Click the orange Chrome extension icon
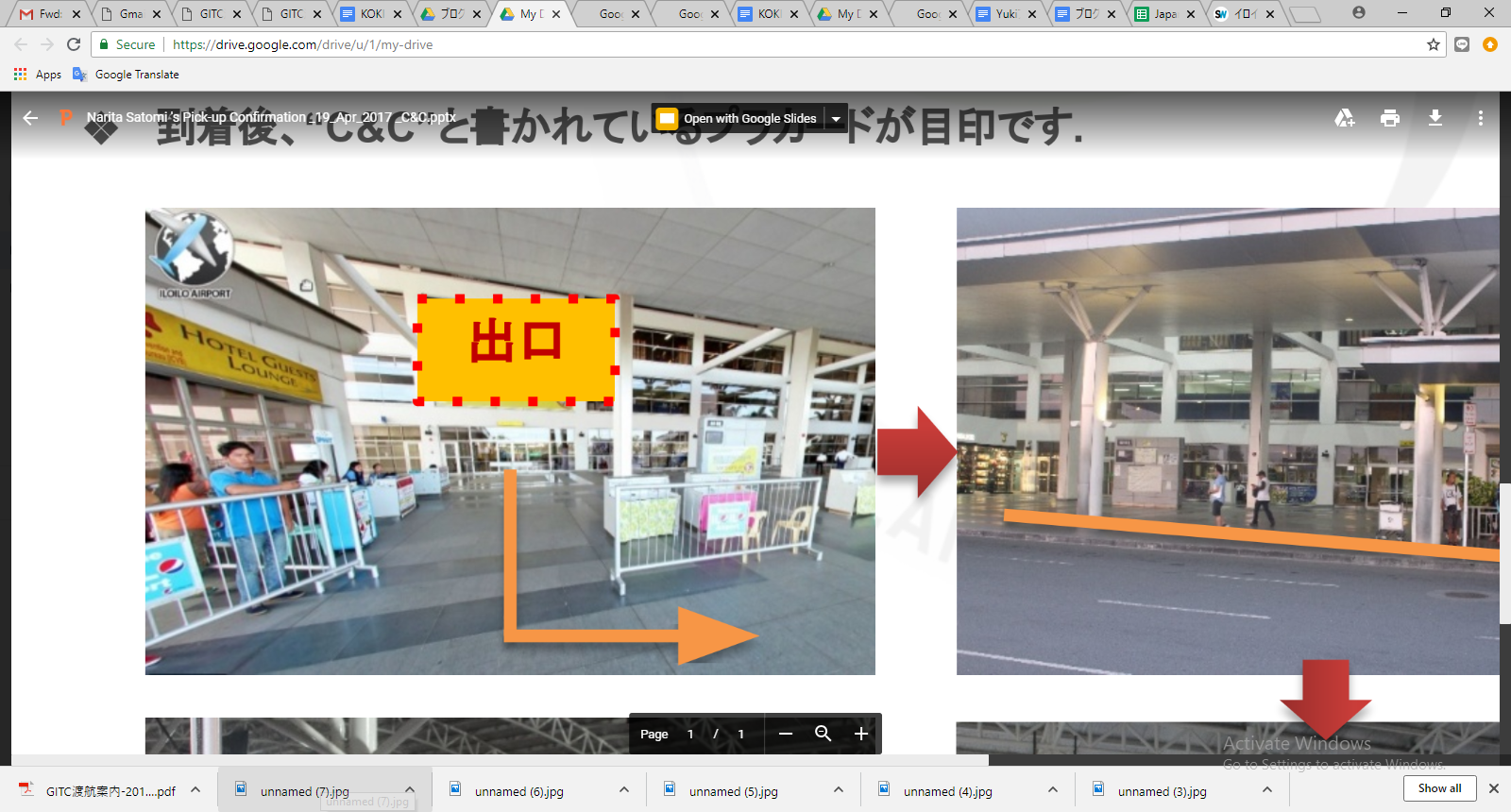Image resolution: width=1511 pixels, height=812 pixels. (1490, 44)
